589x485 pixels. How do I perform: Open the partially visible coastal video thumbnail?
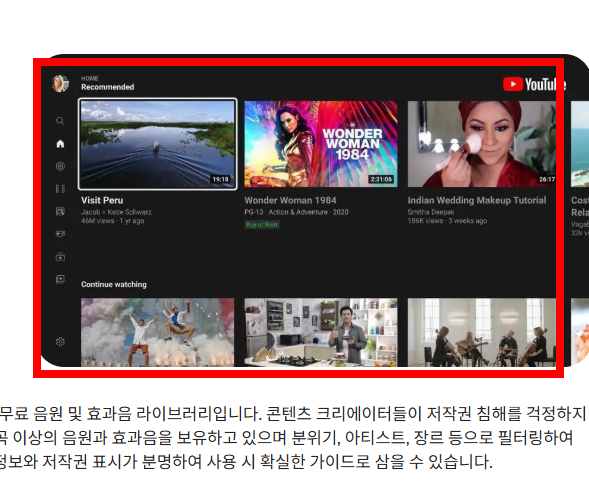pos(580,144)
